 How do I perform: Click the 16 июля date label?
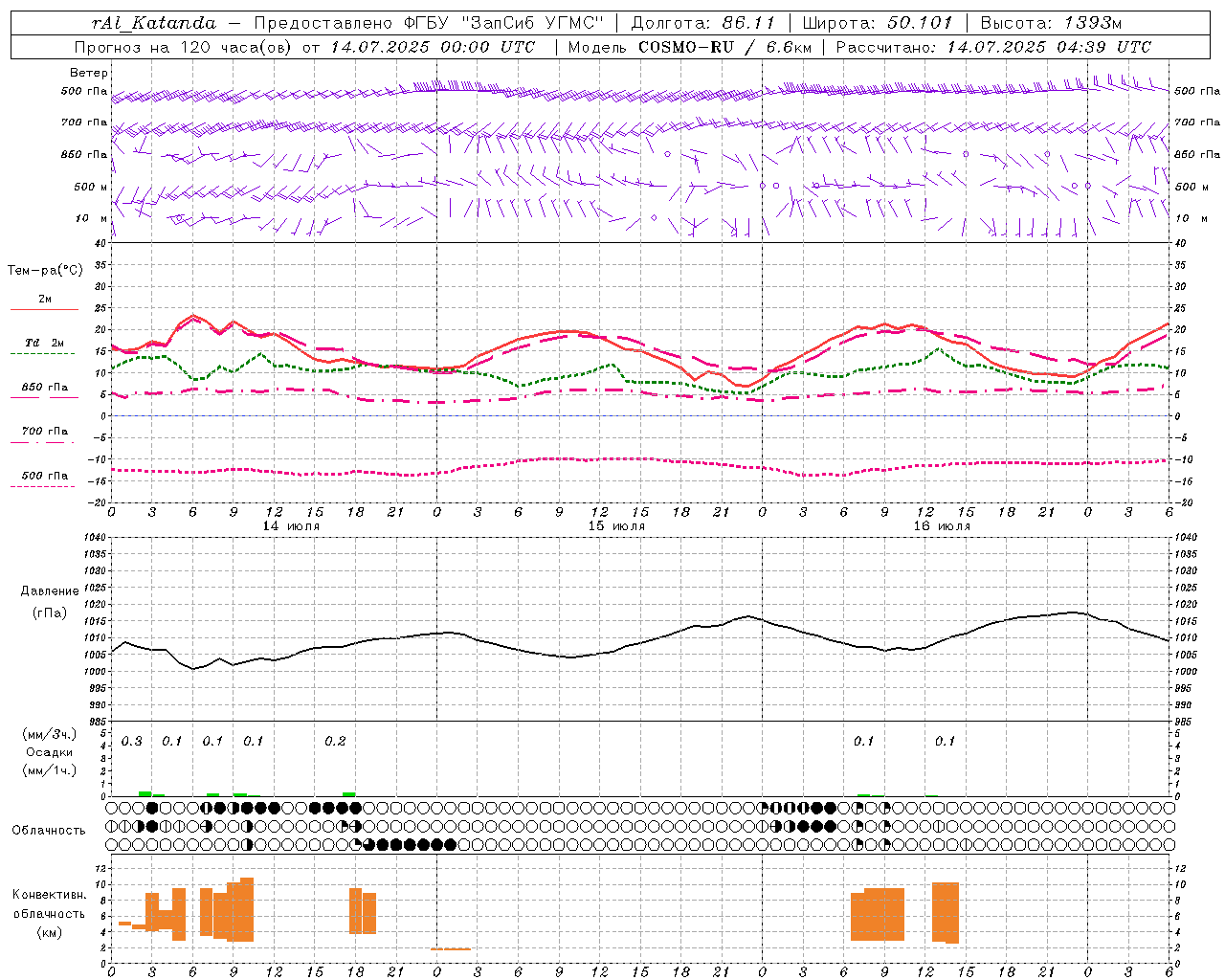[942, 526]
